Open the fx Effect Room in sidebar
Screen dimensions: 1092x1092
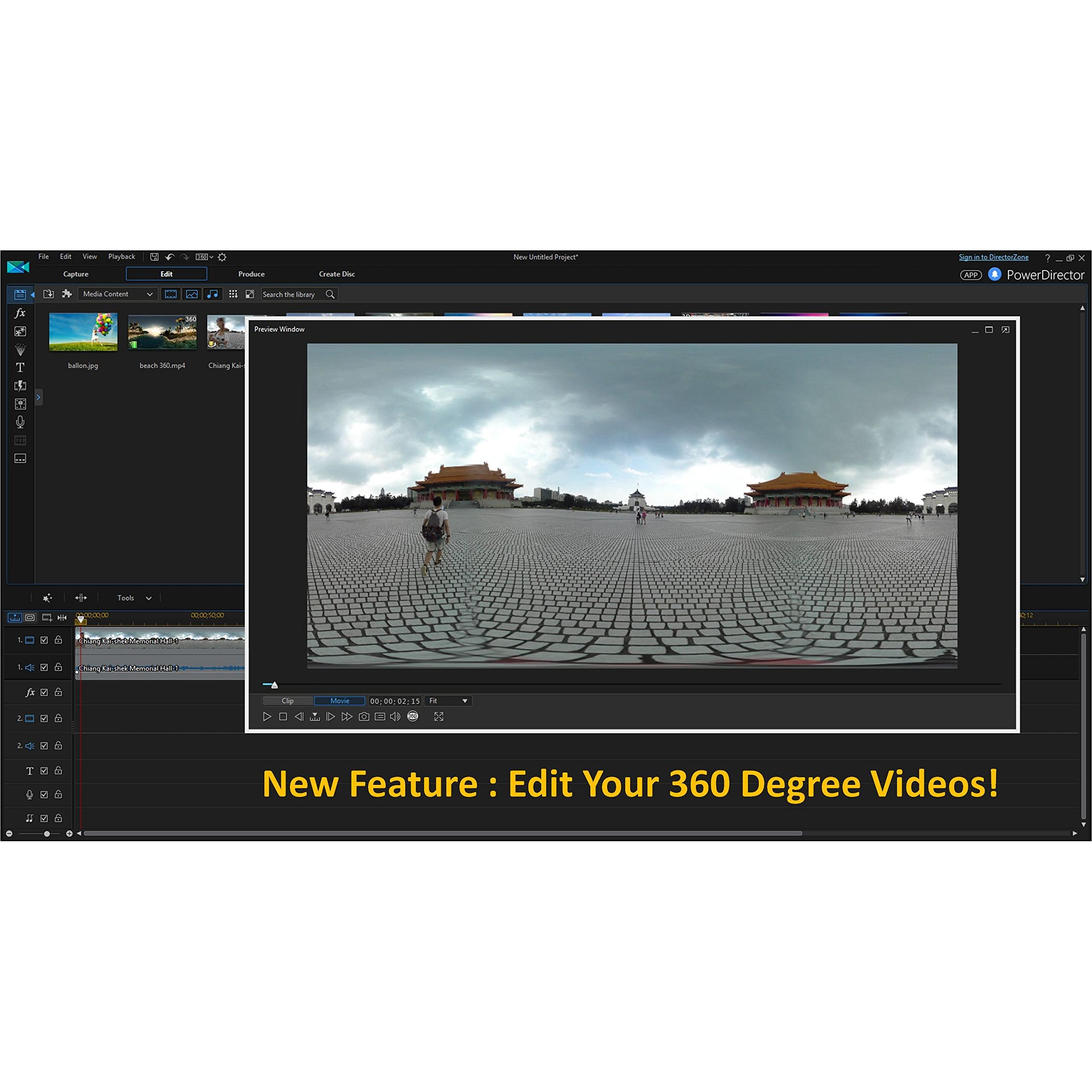(20, 313)
